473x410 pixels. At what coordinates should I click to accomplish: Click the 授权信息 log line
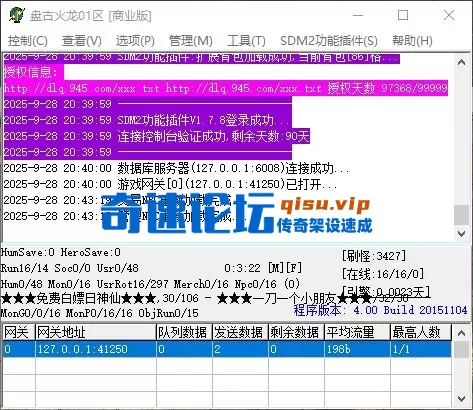(x=33, y=72)
